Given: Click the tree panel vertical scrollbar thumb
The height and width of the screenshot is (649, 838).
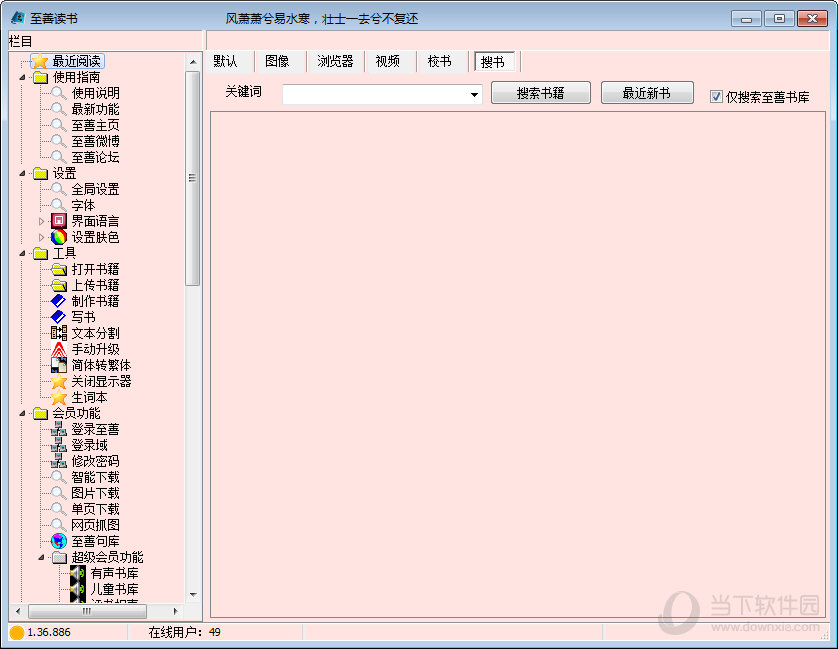Looking at the screenshot, I should (192, 178).
